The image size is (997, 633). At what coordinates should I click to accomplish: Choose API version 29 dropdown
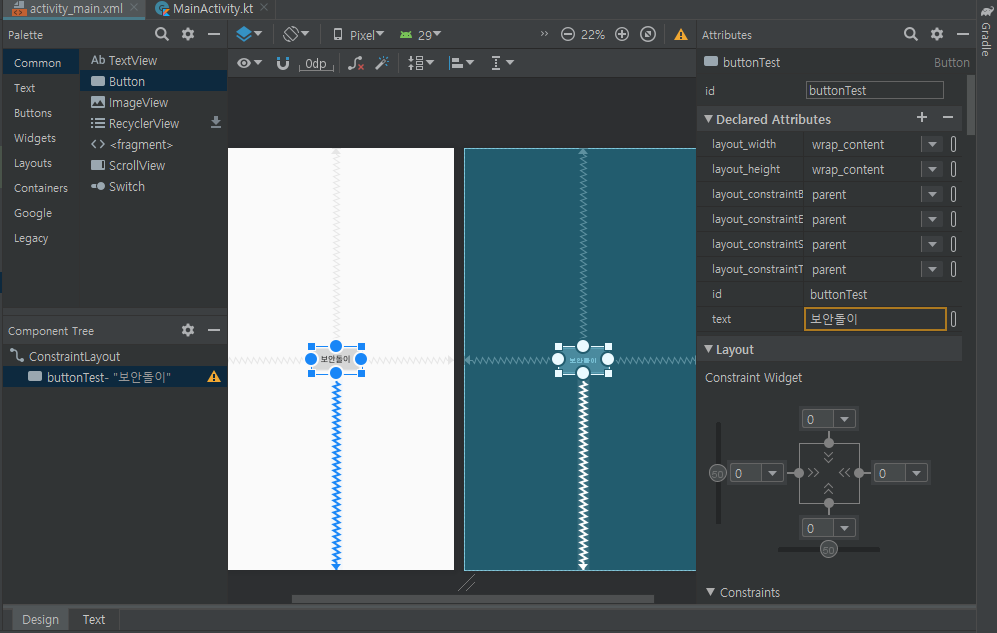click(x=420, y=34)
